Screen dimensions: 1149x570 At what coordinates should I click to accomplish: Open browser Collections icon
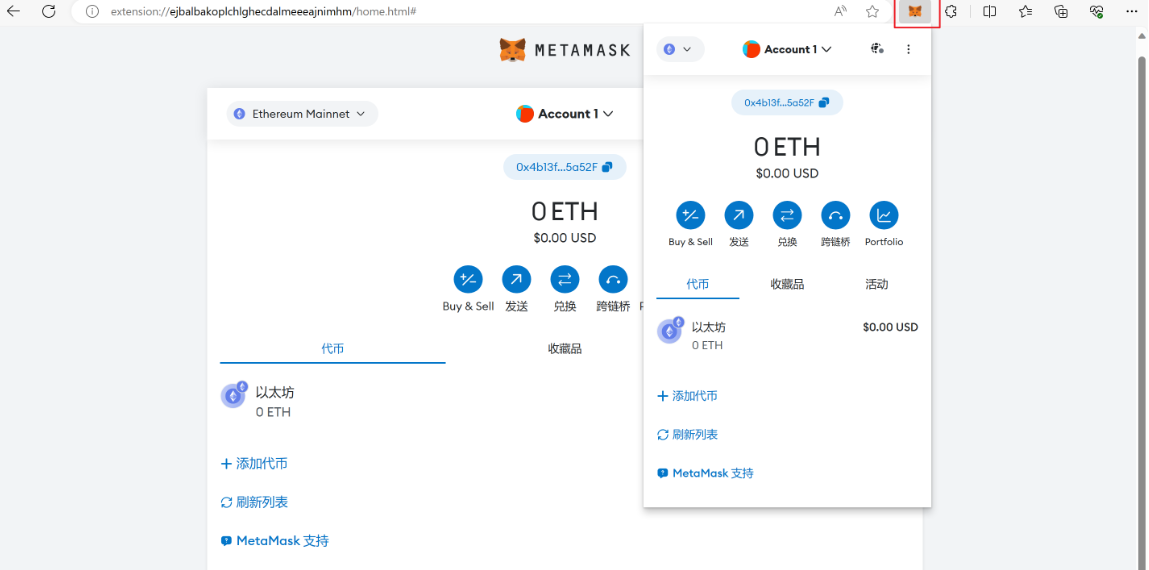[1060, 12]
